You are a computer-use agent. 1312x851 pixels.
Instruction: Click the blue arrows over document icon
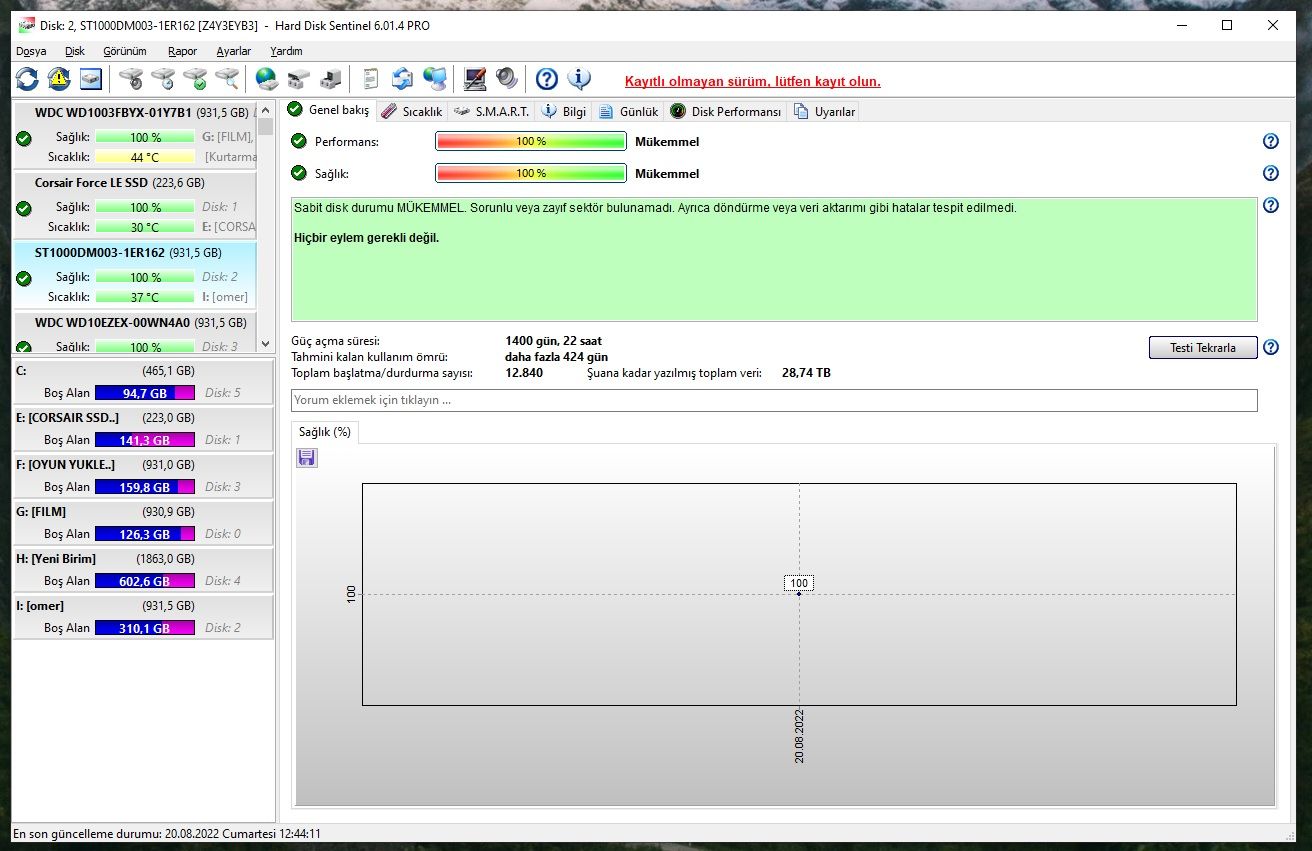[x=402, y=79]
